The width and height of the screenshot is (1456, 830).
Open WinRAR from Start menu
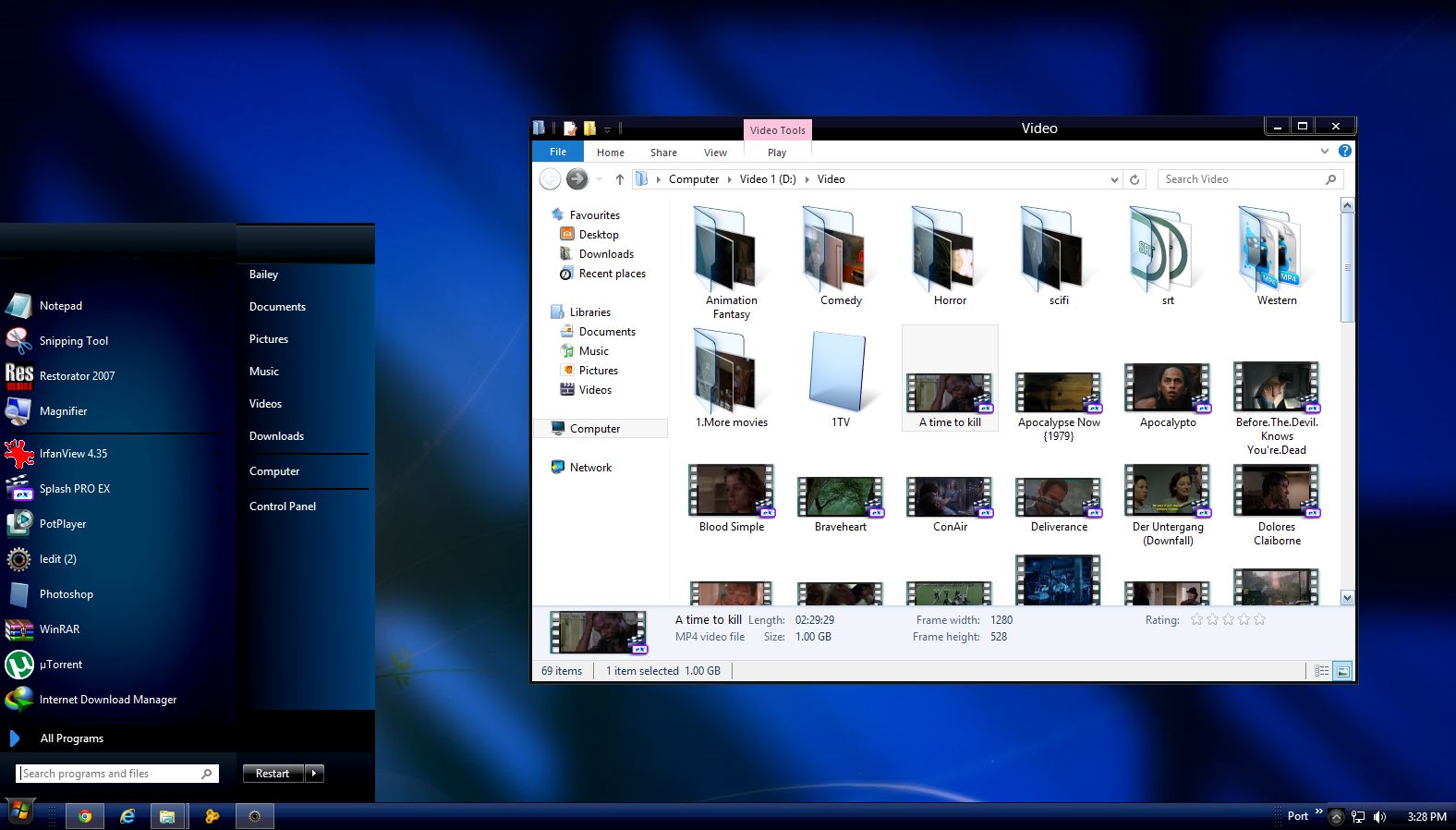[x=60, y=629]
